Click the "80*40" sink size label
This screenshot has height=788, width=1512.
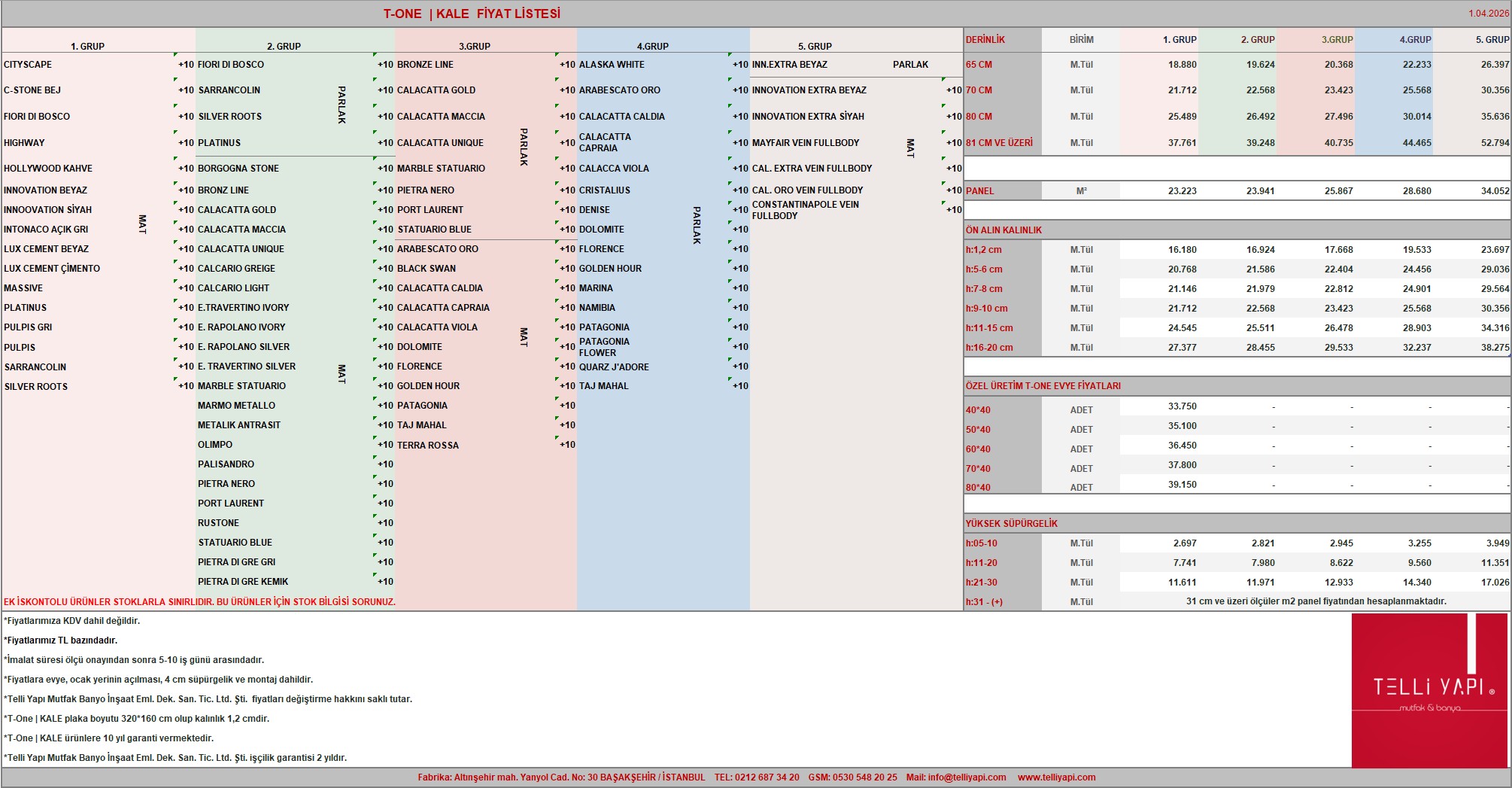pyautogui.click(x=978, y=488)
